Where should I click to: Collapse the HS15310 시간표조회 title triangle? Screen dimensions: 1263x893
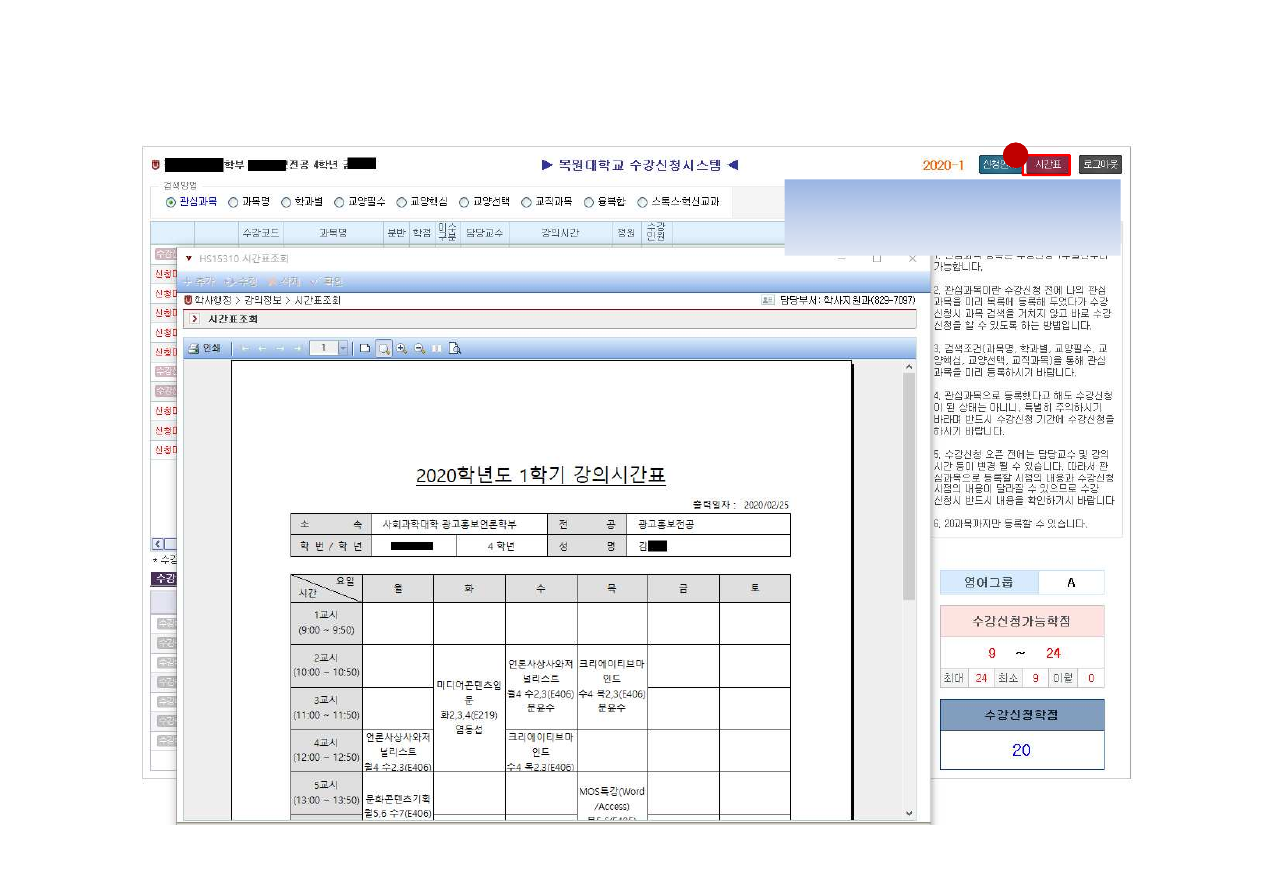[x=188, y=258]
